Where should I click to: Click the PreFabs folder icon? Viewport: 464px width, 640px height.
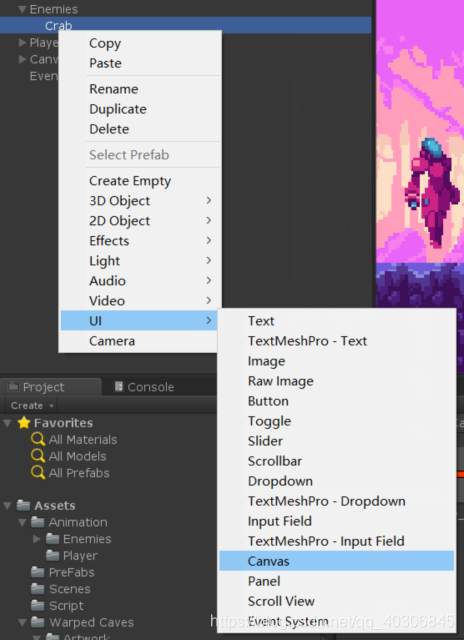(x=38, y=572)
